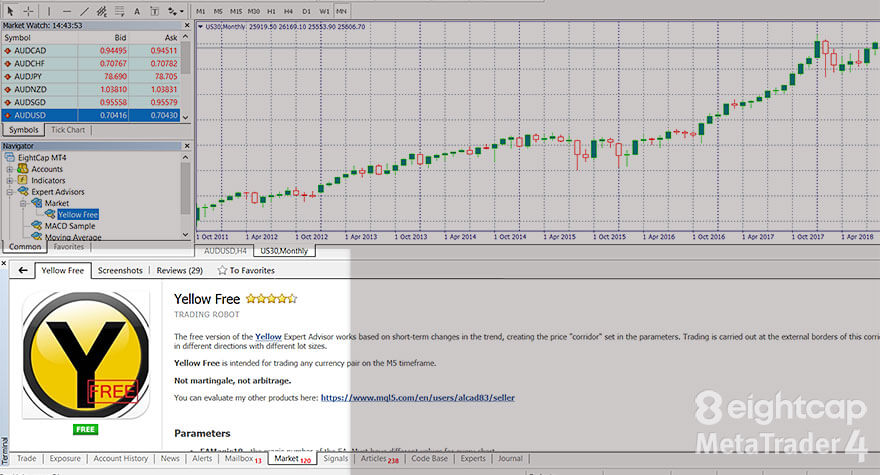Collapse the Expert Advisors node
This screenshot has height=475, width=880.
pos(10,191)
